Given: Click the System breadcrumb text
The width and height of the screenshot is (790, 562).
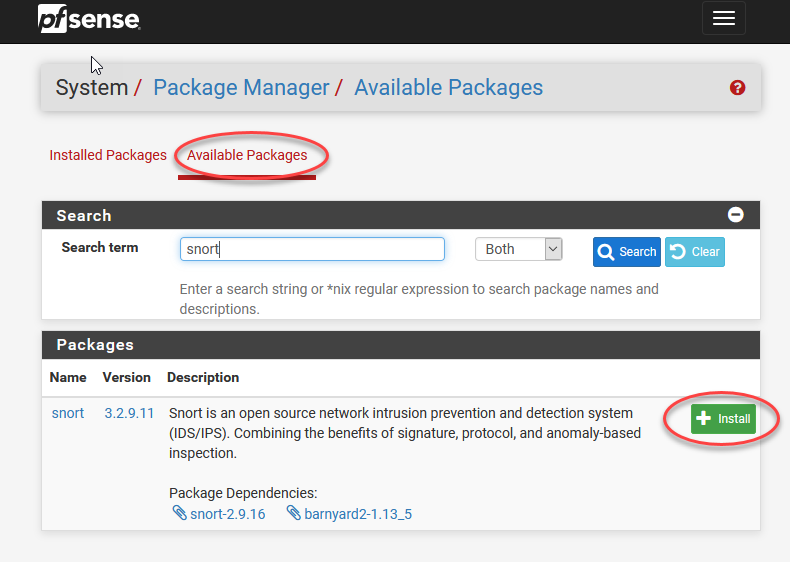Looking at the screenshot, I should tap(92, 87).
